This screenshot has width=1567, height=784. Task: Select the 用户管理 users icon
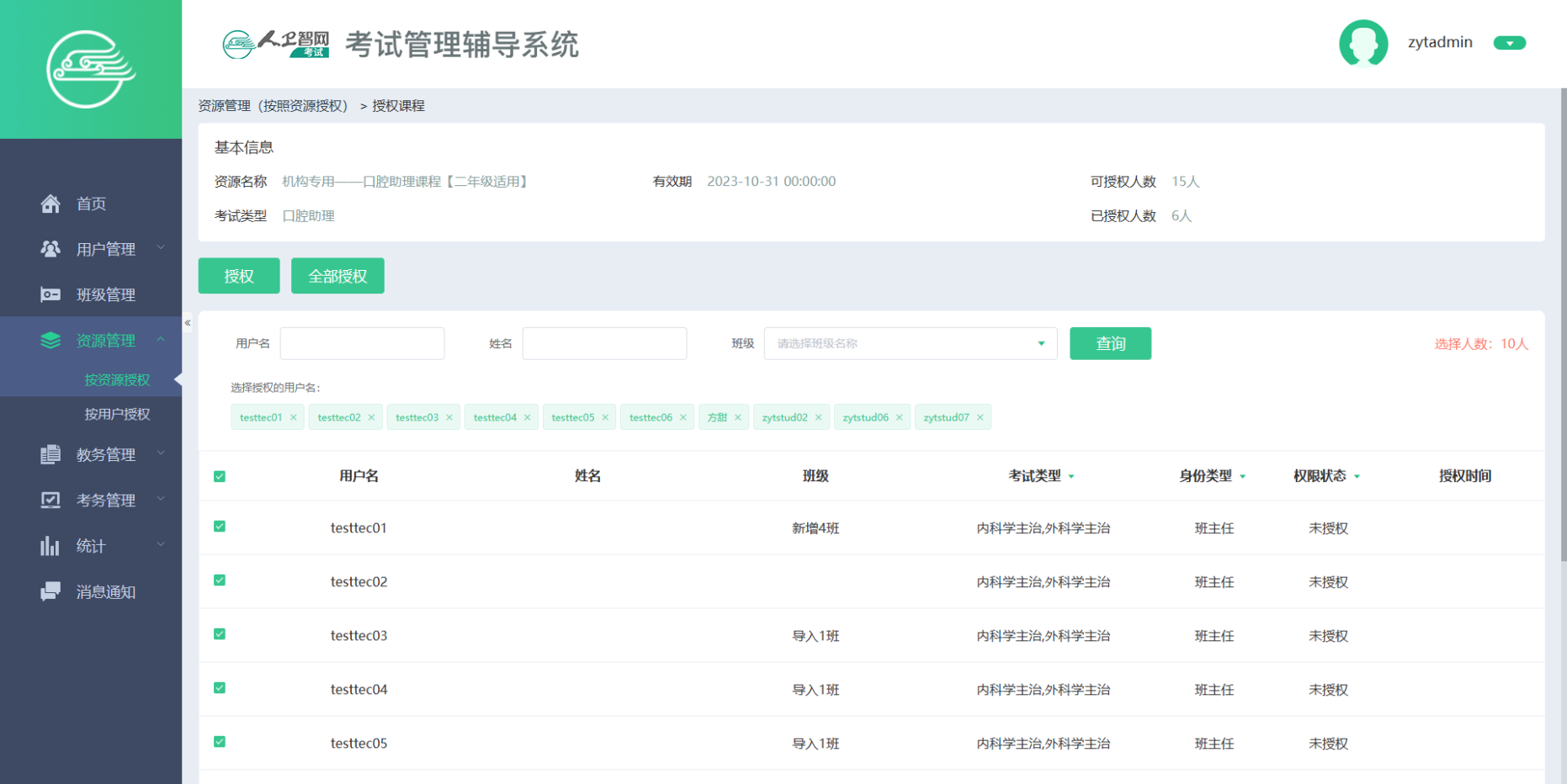50,248
